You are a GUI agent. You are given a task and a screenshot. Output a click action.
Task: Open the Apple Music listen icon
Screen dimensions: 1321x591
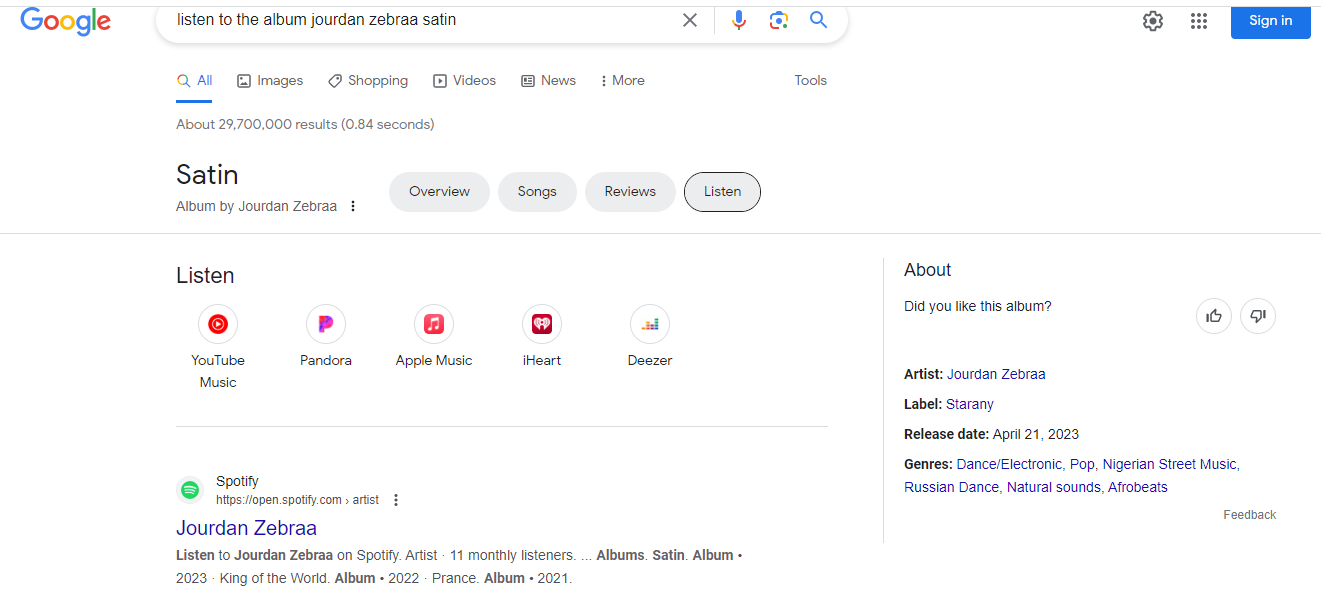(x=434, y=324)
